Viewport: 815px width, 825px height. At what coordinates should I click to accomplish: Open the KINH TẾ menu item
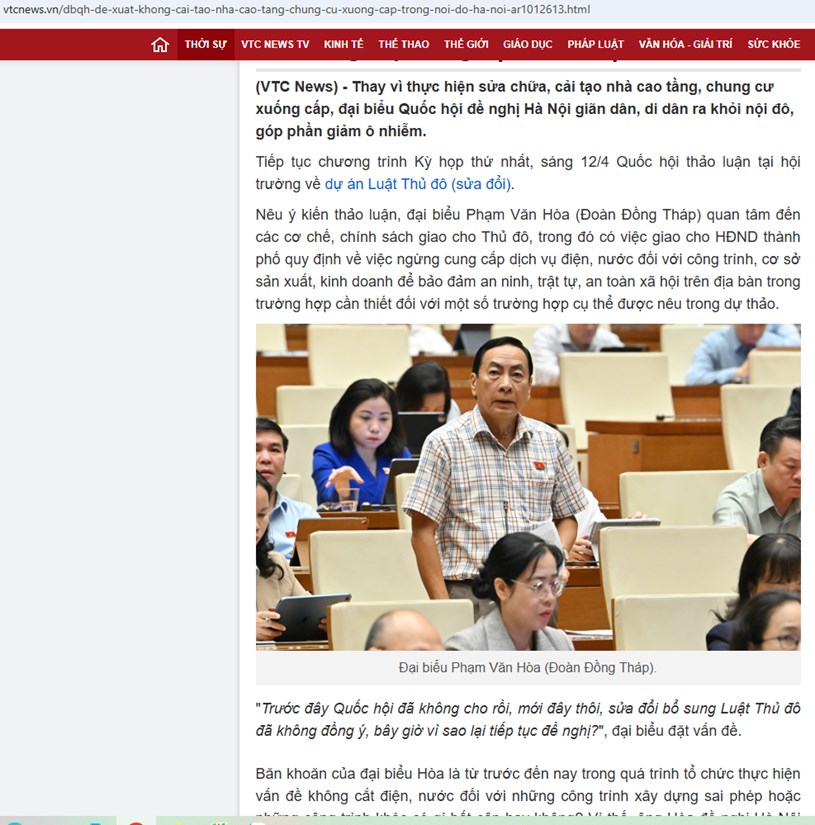343,45
